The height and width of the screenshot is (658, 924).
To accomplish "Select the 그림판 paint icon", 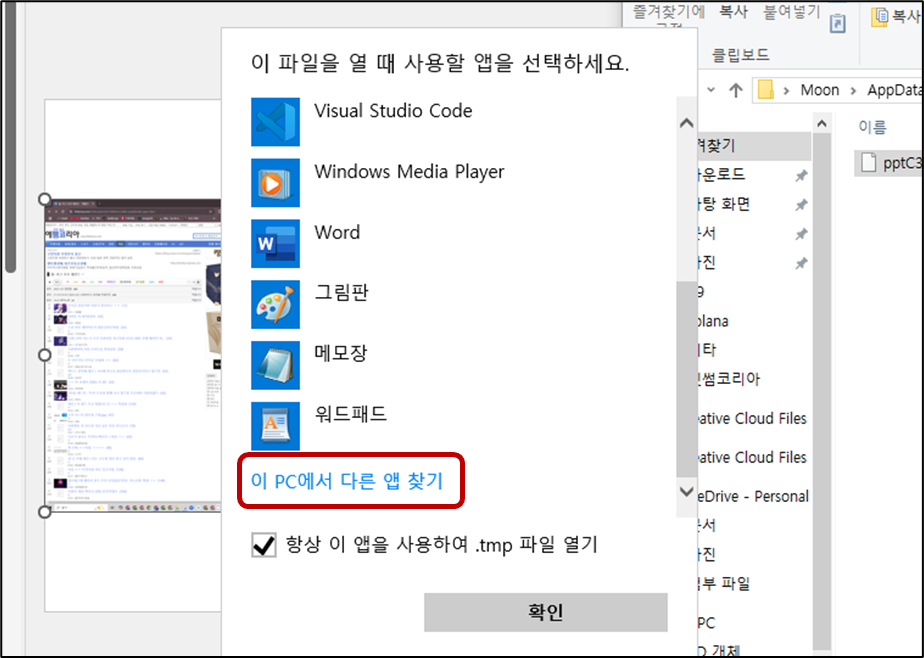I will [x=275, y=304].
